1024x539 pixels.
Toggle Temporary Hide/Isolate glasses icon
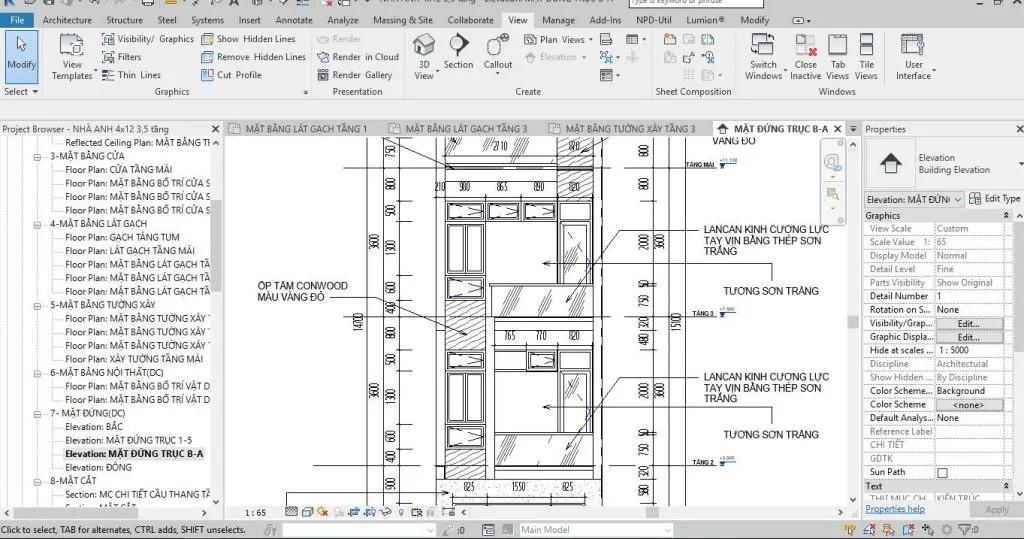(x=386, y=512)
